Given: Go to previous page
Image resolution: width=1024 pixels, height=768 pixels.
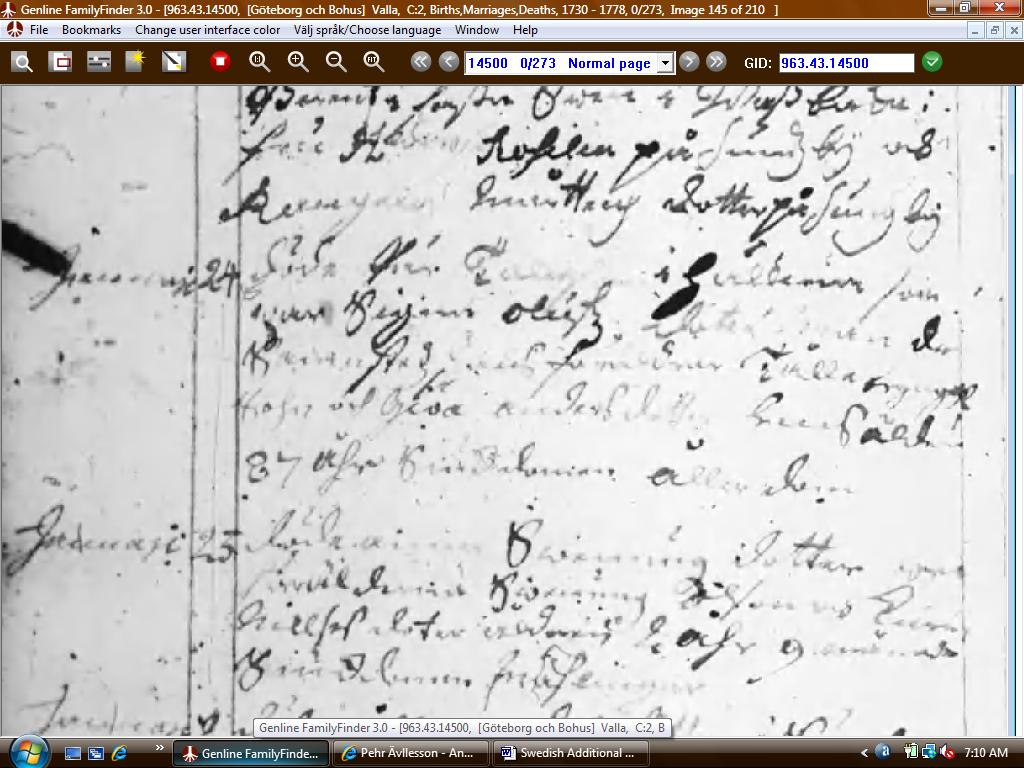Looking at the screenshot, I should [x=449, y=62].
